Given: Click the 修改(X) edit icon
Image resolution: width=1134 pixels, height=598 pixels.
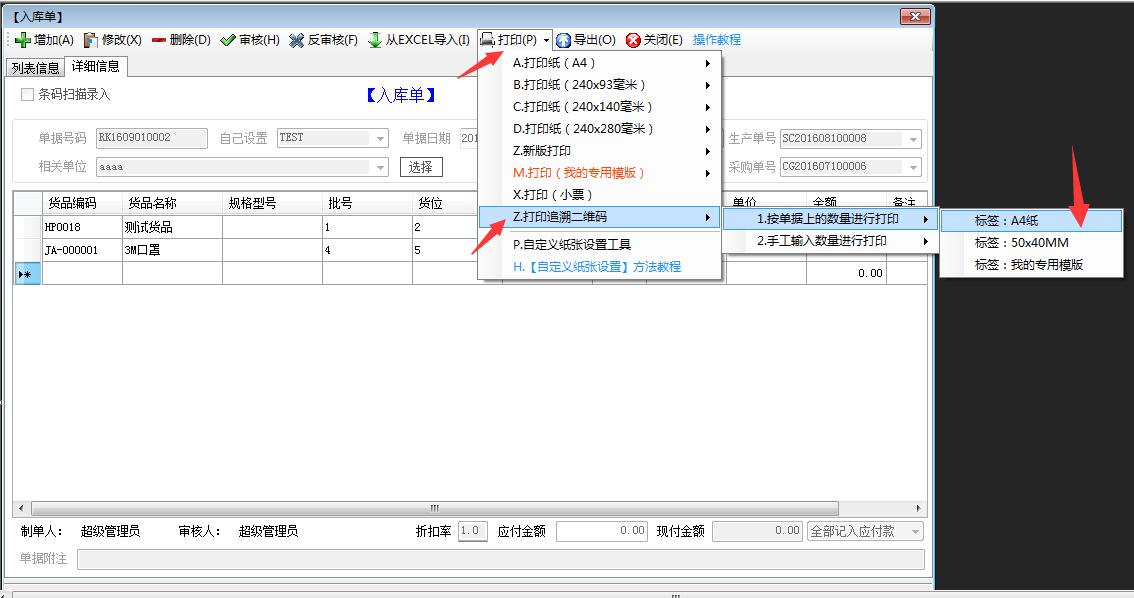Looking at the screenshot, I should [91, 40].
